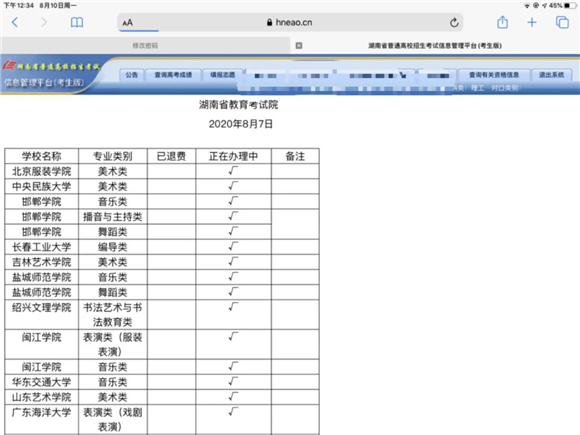The width and height of the screenshot is (580, 435).
Task: Click the 编导类 cell
Action: click(113, 247)
